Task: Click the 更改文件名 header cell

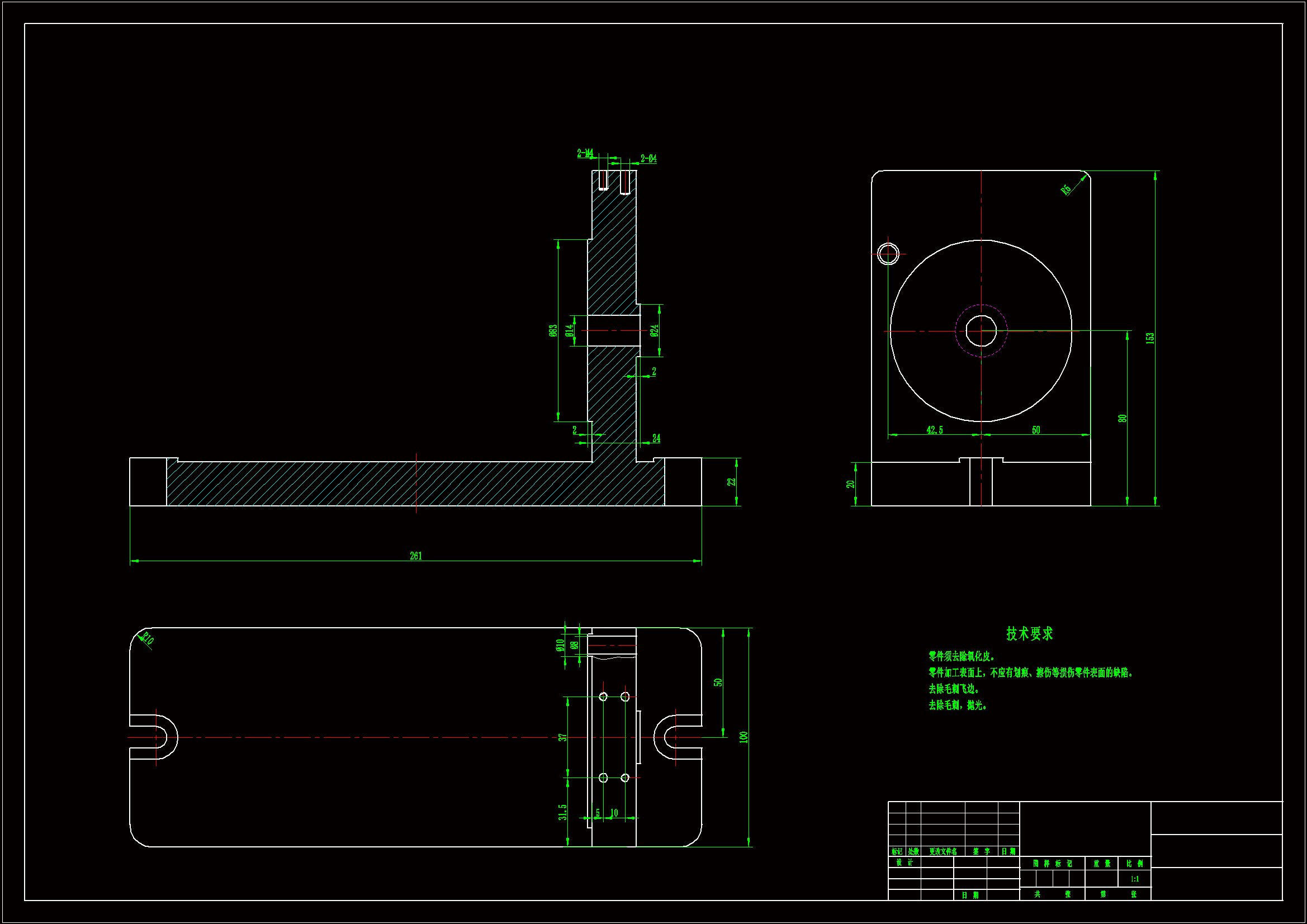Action: (943, 852)
